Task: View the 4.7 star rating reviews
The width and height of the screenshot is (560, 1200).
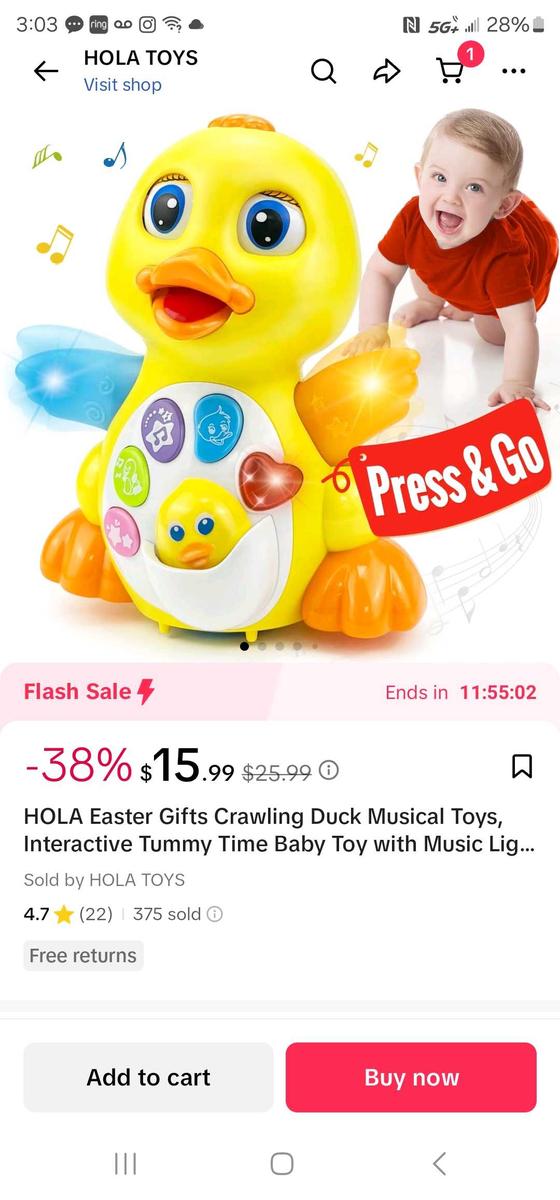Action: (68, 914)
